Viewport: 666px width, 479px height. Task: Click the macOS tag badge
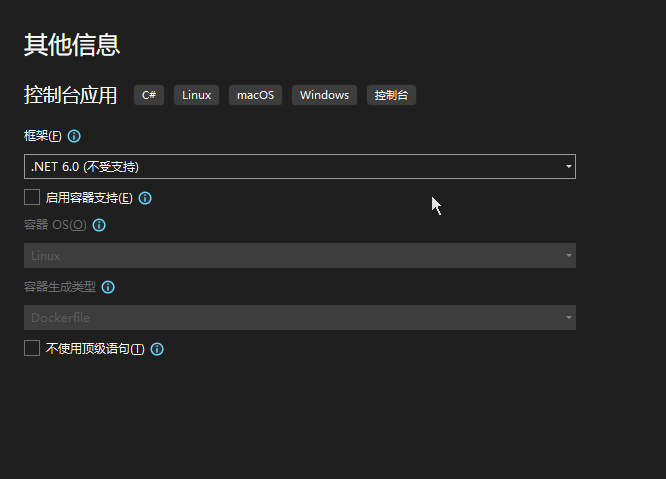255,95
